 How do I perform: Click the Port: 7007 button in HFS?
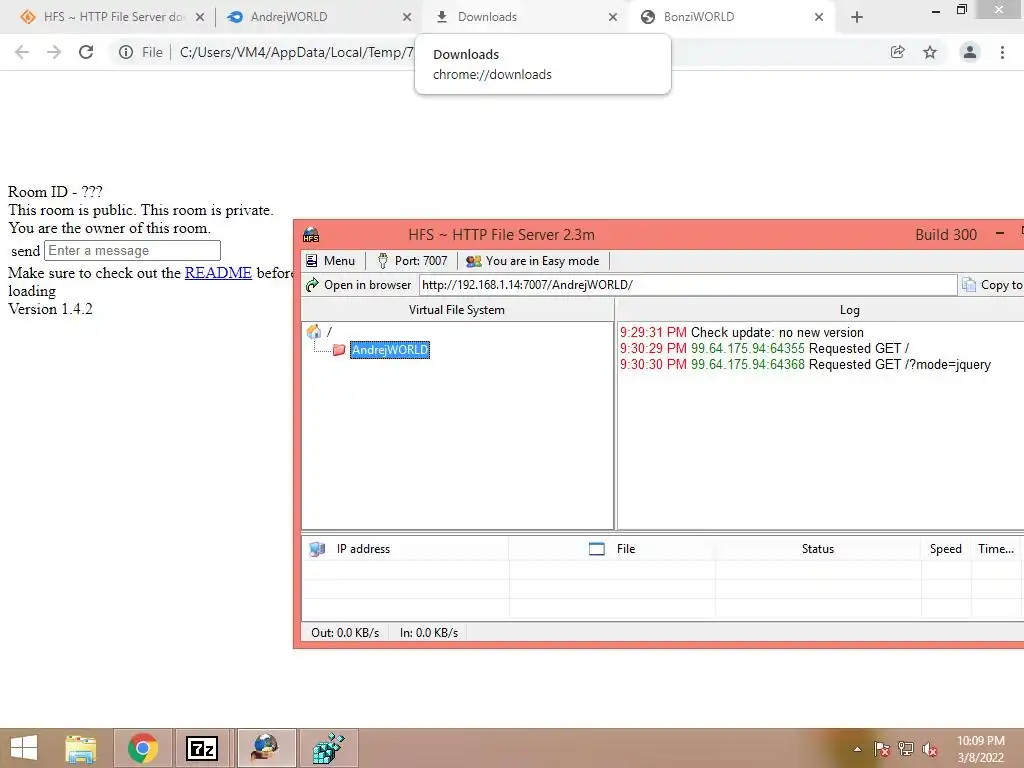coord(413,261)
